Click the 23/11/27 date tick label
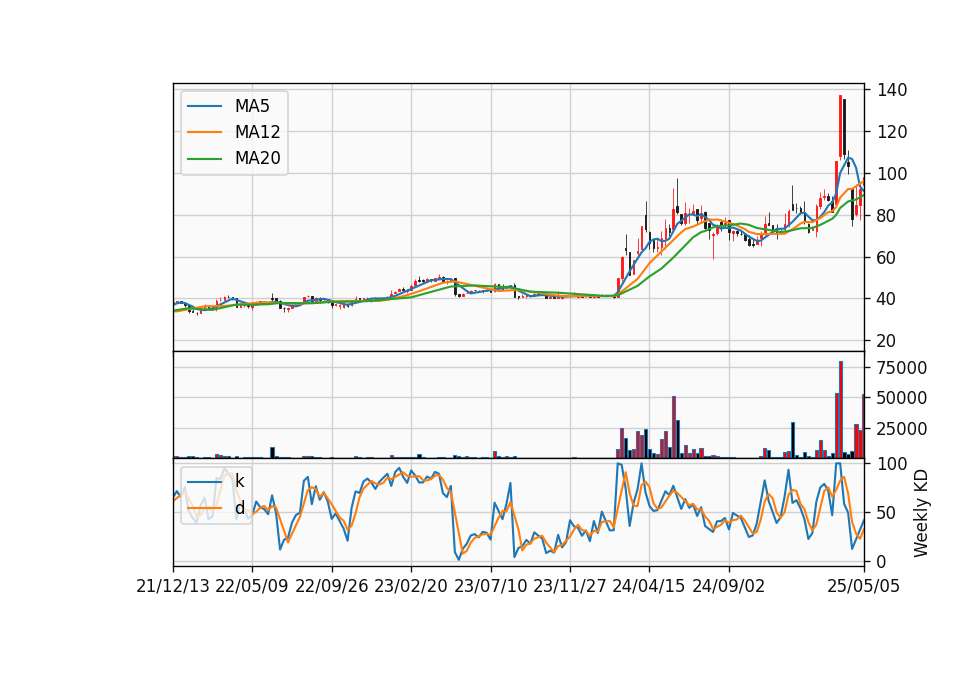 click(x=570, y=586)
